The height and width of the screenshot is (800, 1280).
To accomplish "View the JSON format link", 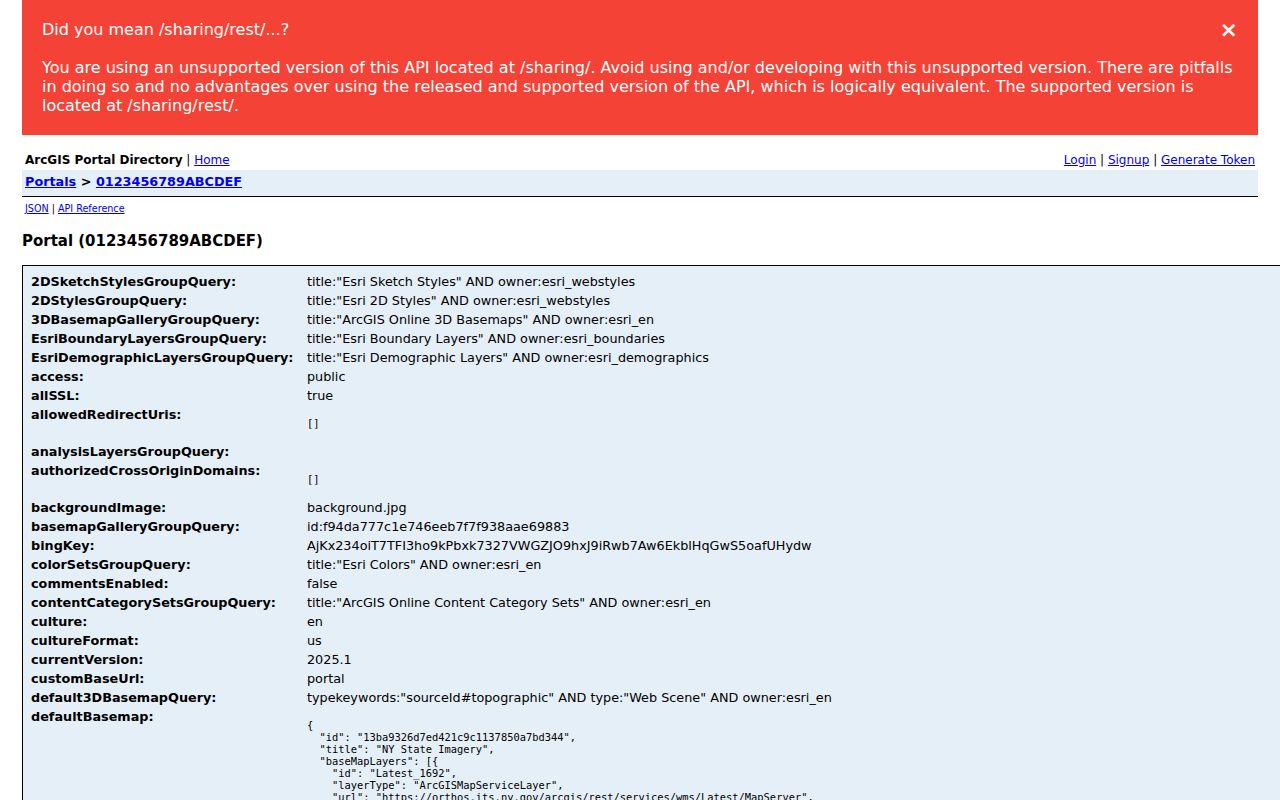I will 37,209.
